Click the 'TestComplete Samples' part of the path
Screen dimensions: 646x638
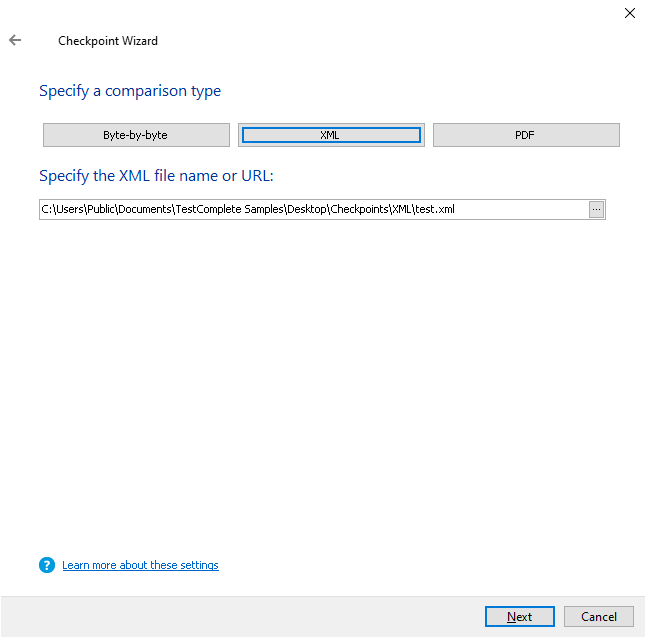229,209
